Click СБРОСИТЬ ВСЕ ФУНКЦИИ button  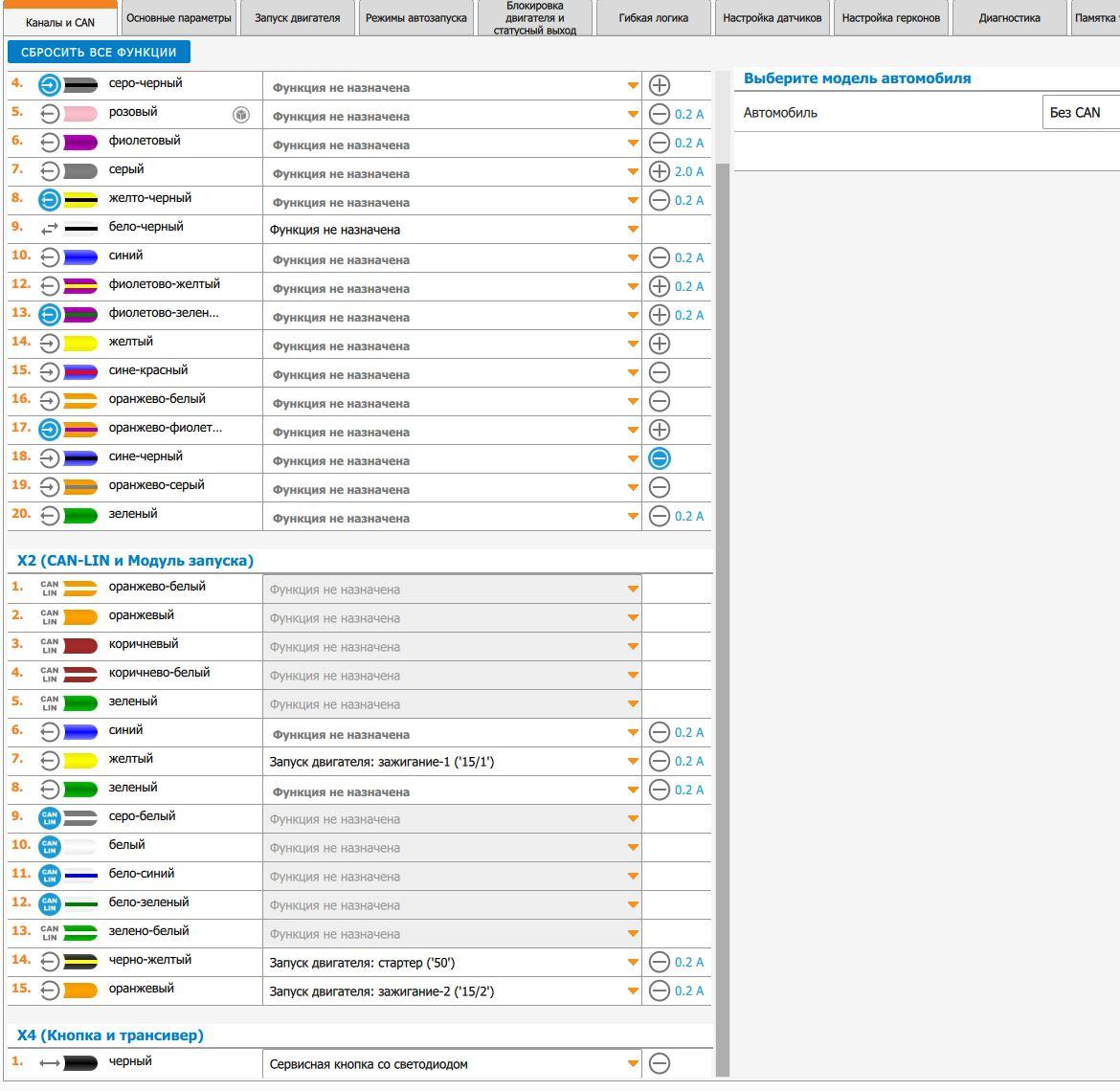pos(99,52)
